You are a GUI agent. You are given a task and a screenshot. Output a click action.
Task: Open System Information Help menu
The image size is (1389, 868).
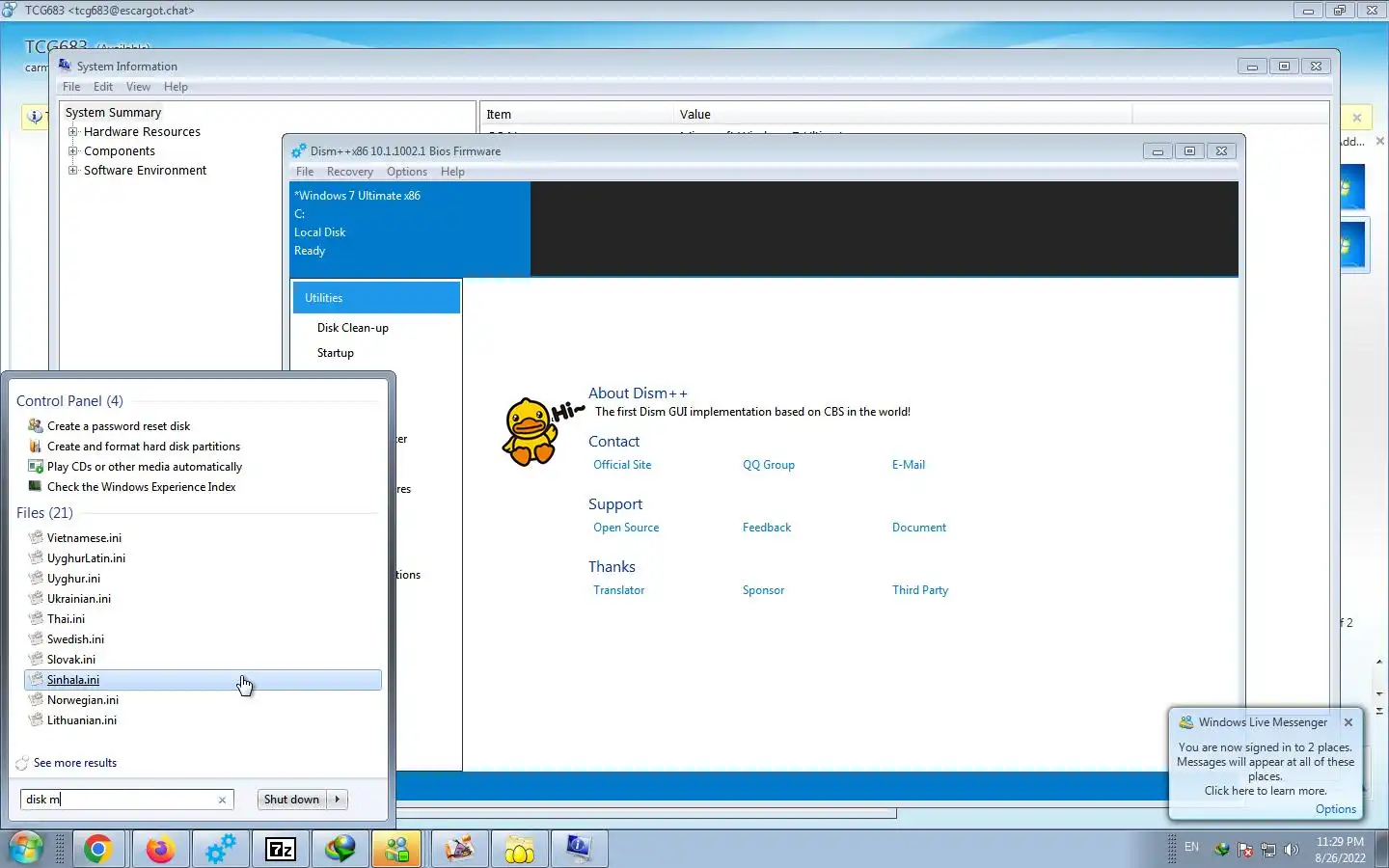[176, 87]
